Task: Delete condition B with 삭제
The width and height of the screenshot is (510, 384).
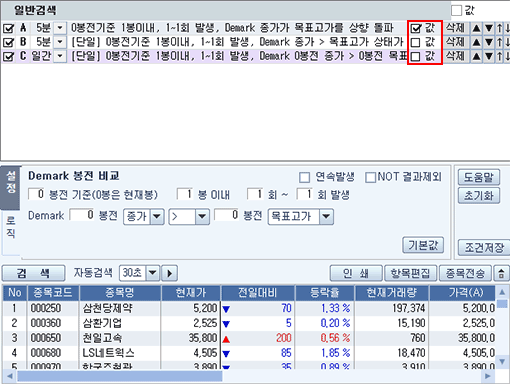Action: (x=455, y=42)
